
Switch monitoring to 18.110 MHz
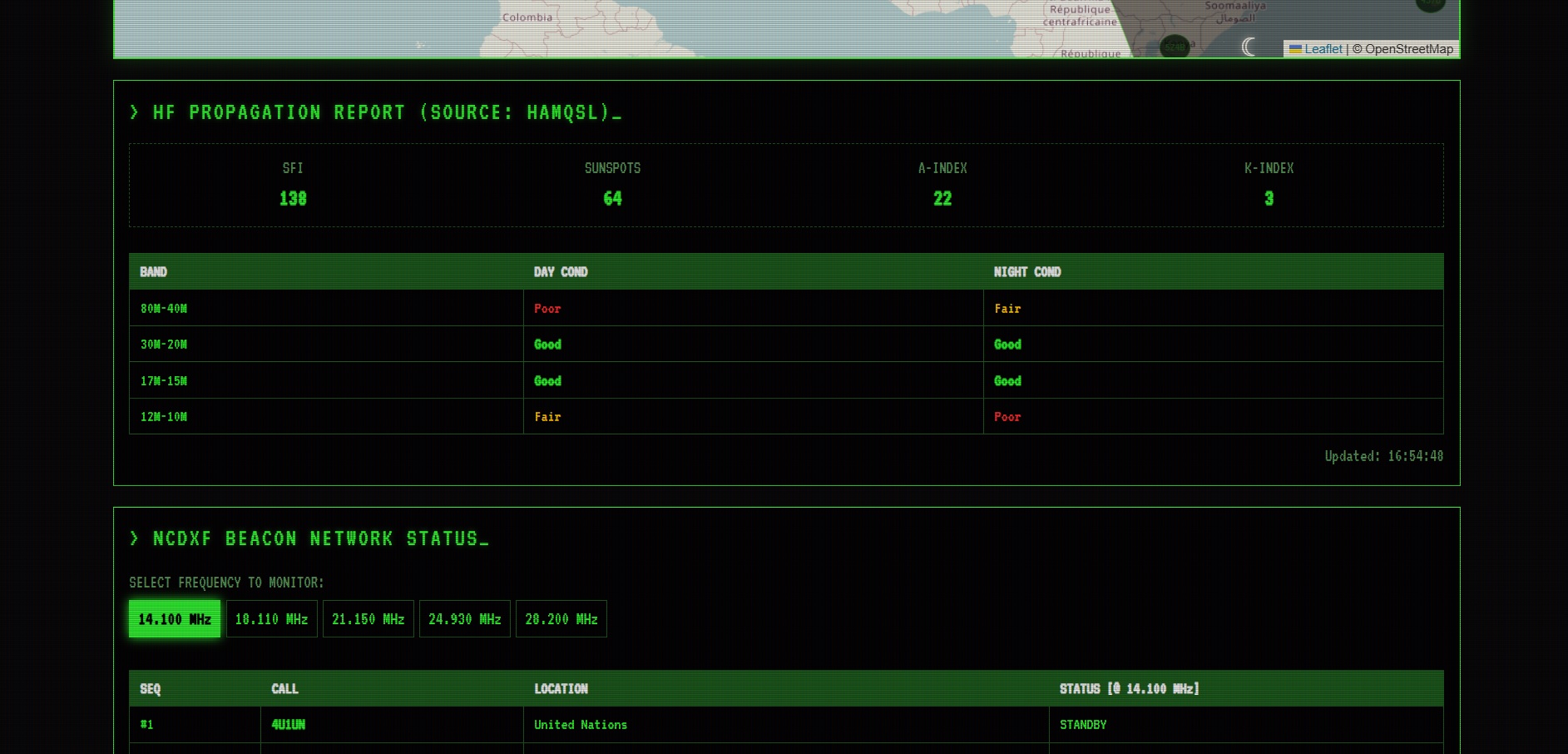tap(271, 619)
